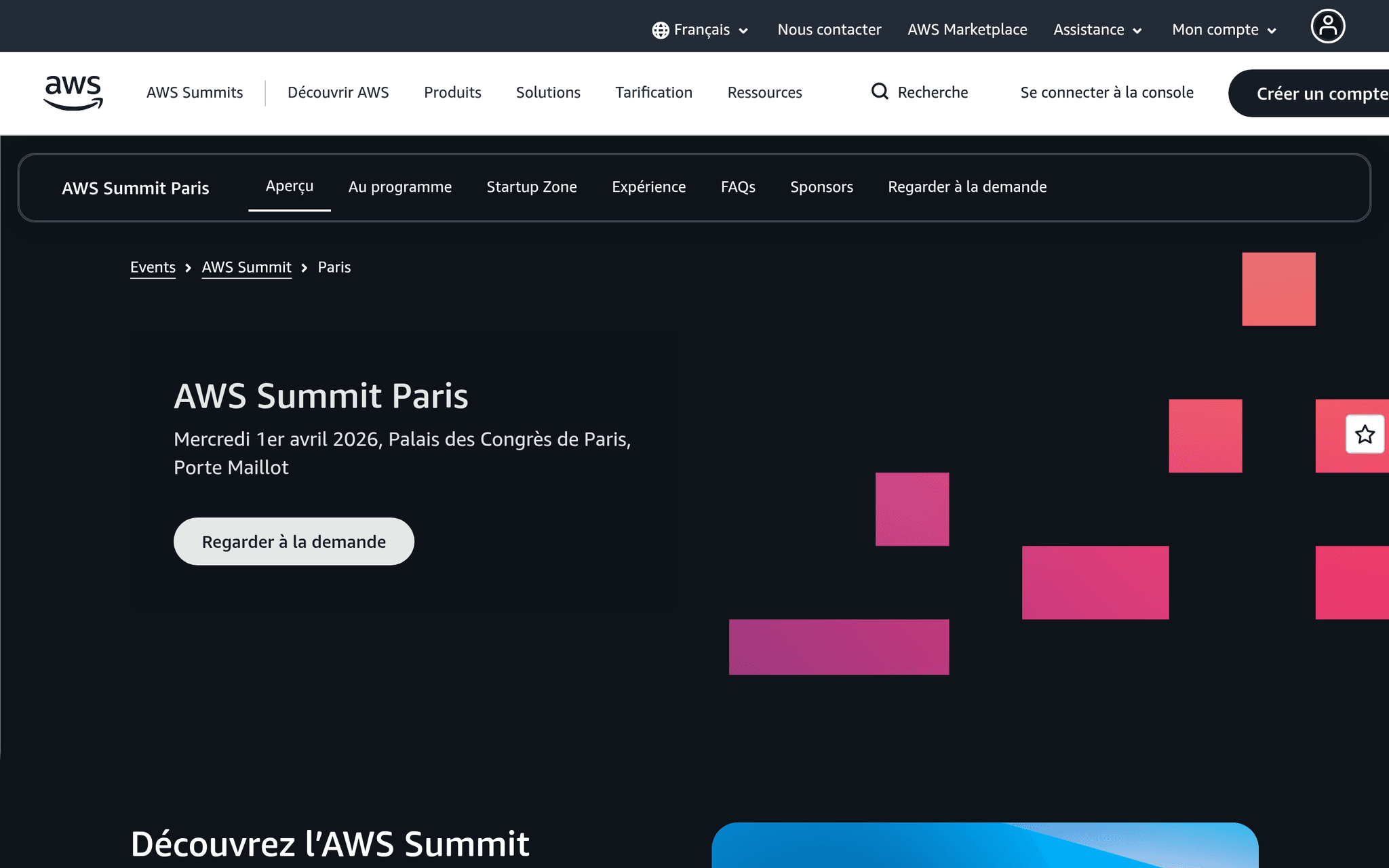1389x868 pixels.
Task: Click AWS Summit Paris subnav title
Action: click(135, 188)
